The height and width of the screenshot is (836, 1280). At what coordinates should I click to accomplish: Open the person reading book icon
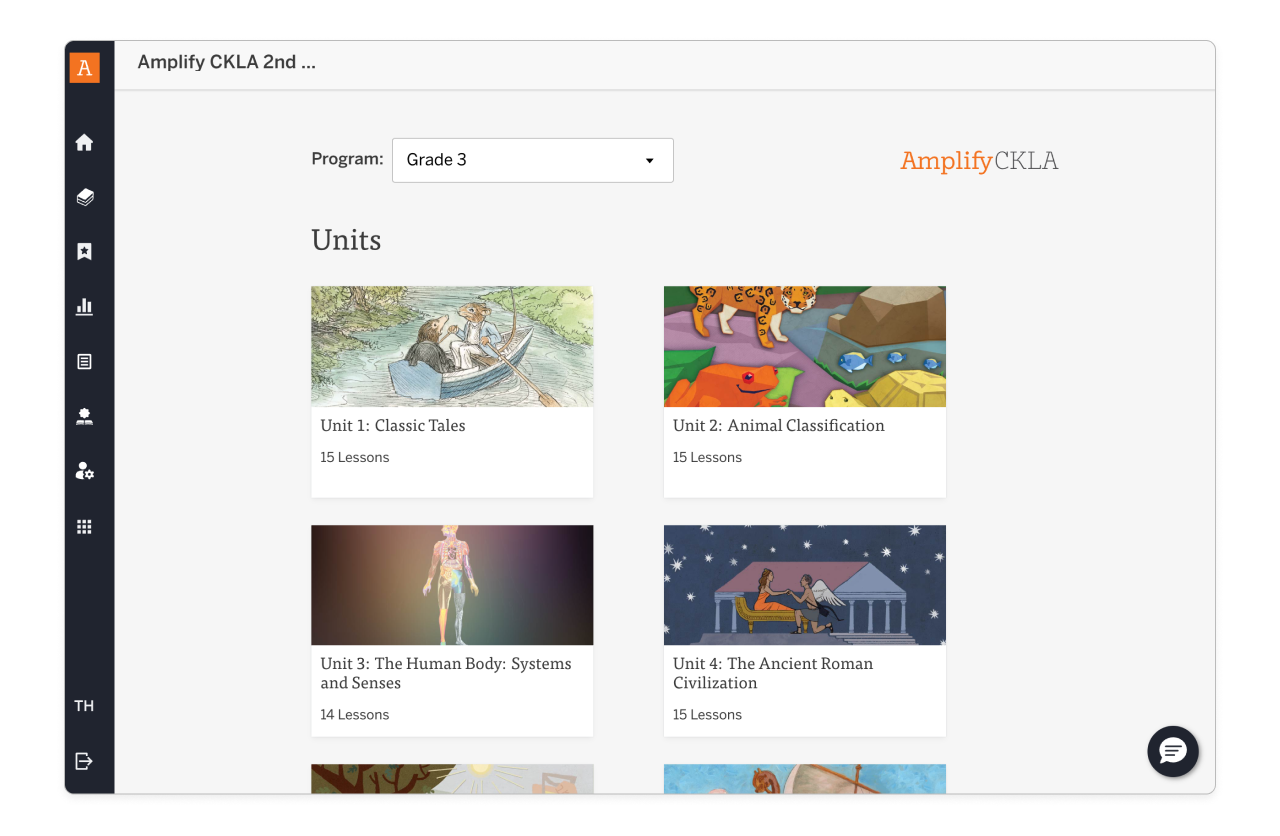pyautogui.click(x=84, y=417)
